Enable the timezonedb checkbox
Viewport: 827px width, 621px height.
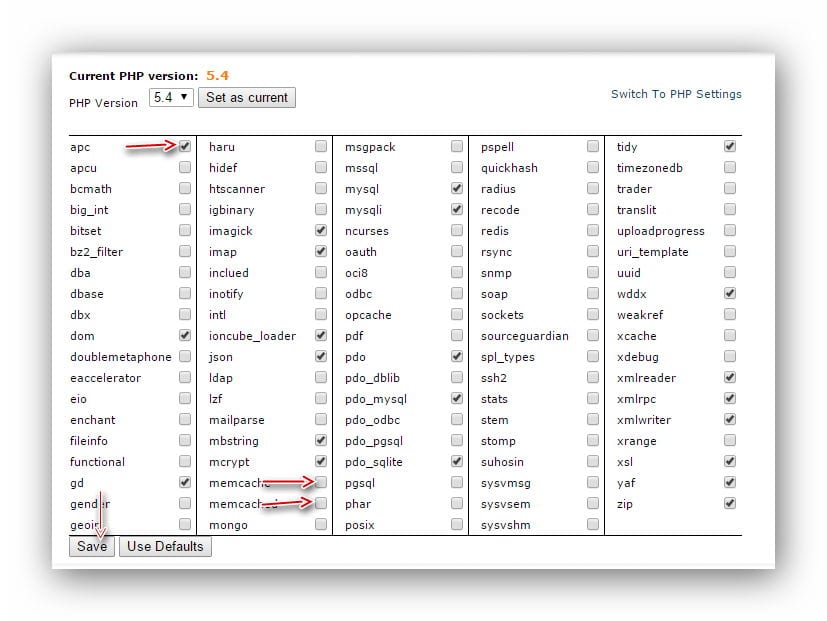tap(730, 167)
